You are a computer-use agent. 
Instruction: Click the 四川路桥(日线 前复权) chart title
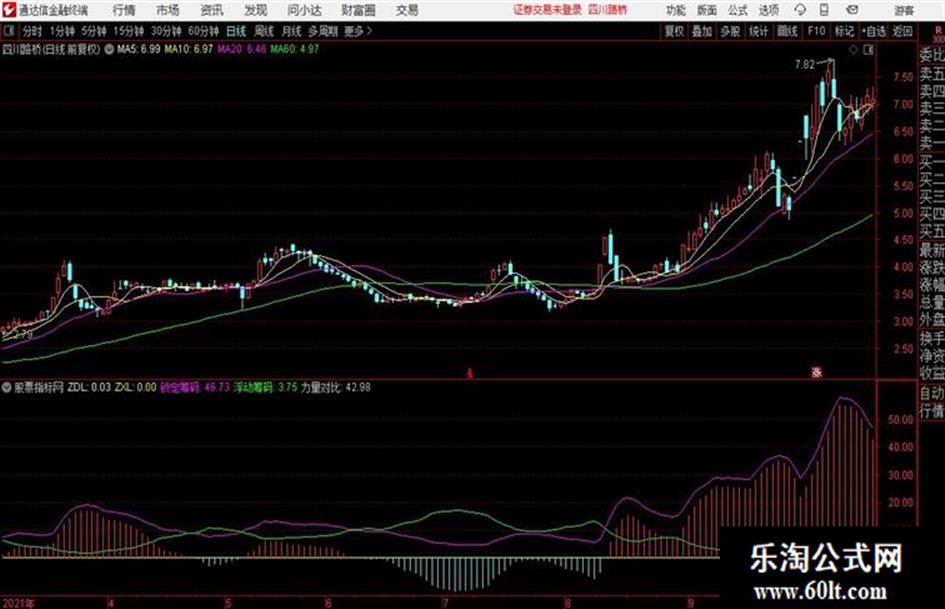[x=51, y=49]
